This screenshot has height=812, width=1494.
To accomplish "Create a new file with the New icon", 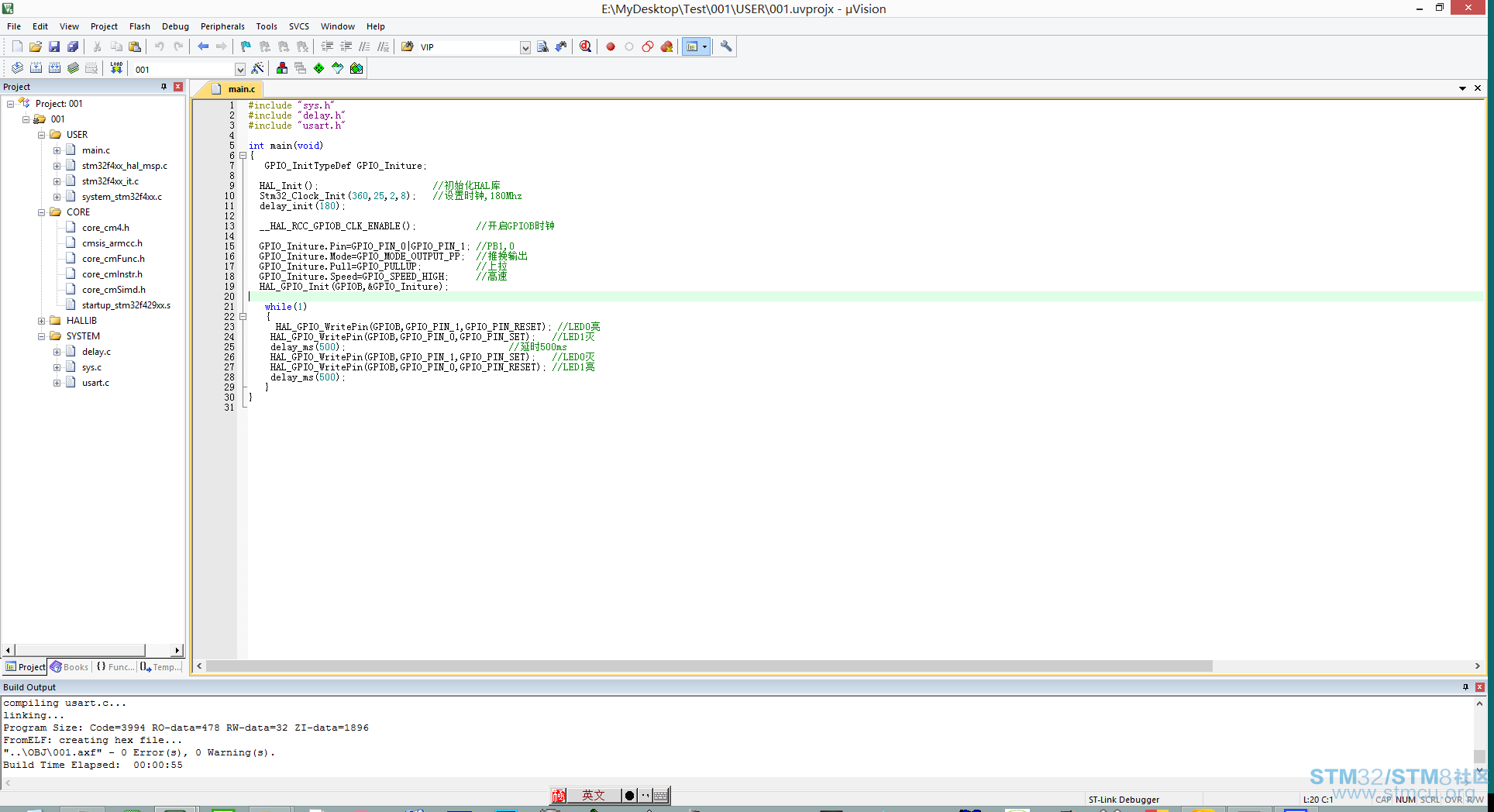I will [17, 46].
